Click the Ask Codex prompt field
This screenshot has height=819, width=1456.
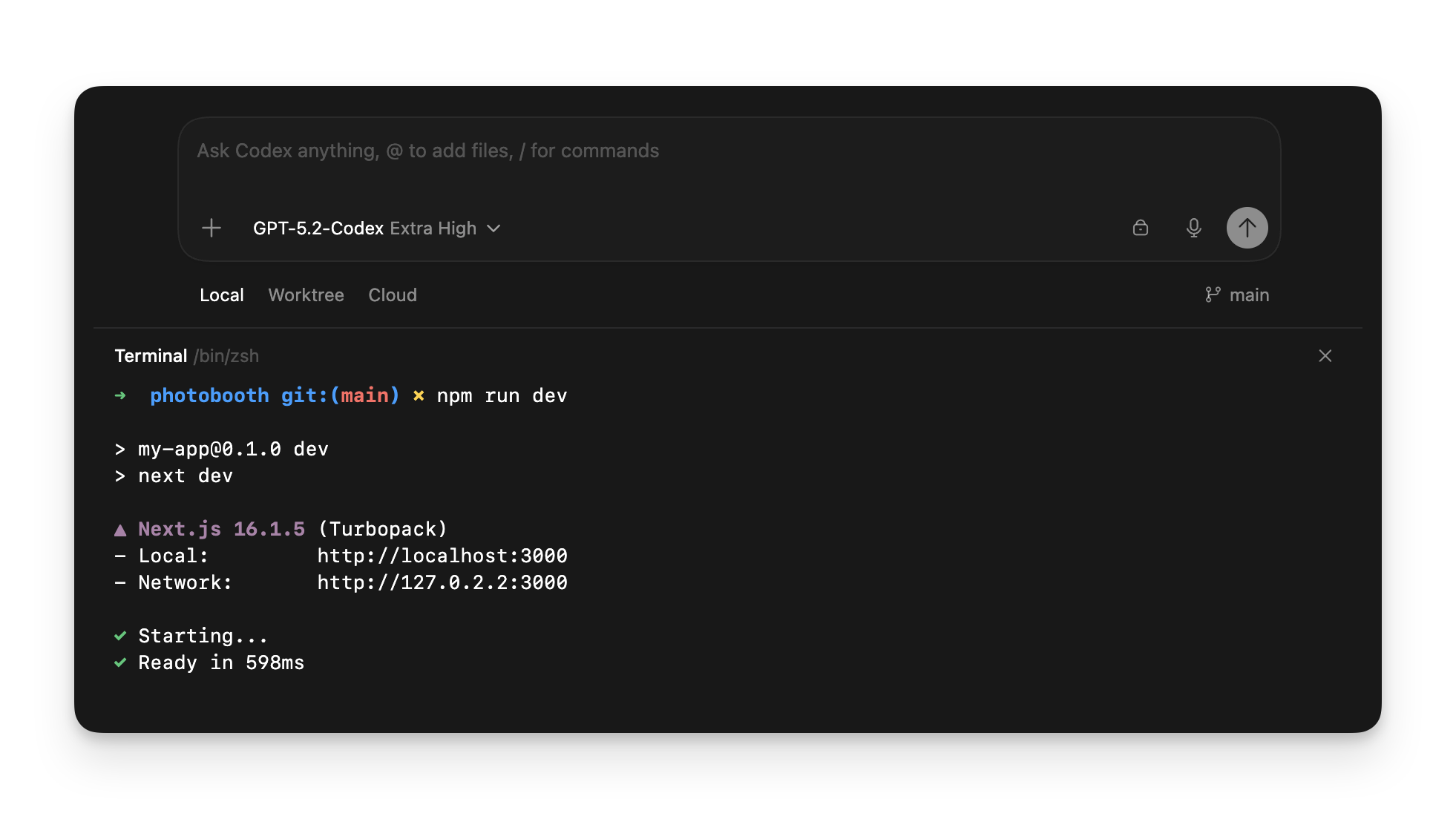point(427,151)
